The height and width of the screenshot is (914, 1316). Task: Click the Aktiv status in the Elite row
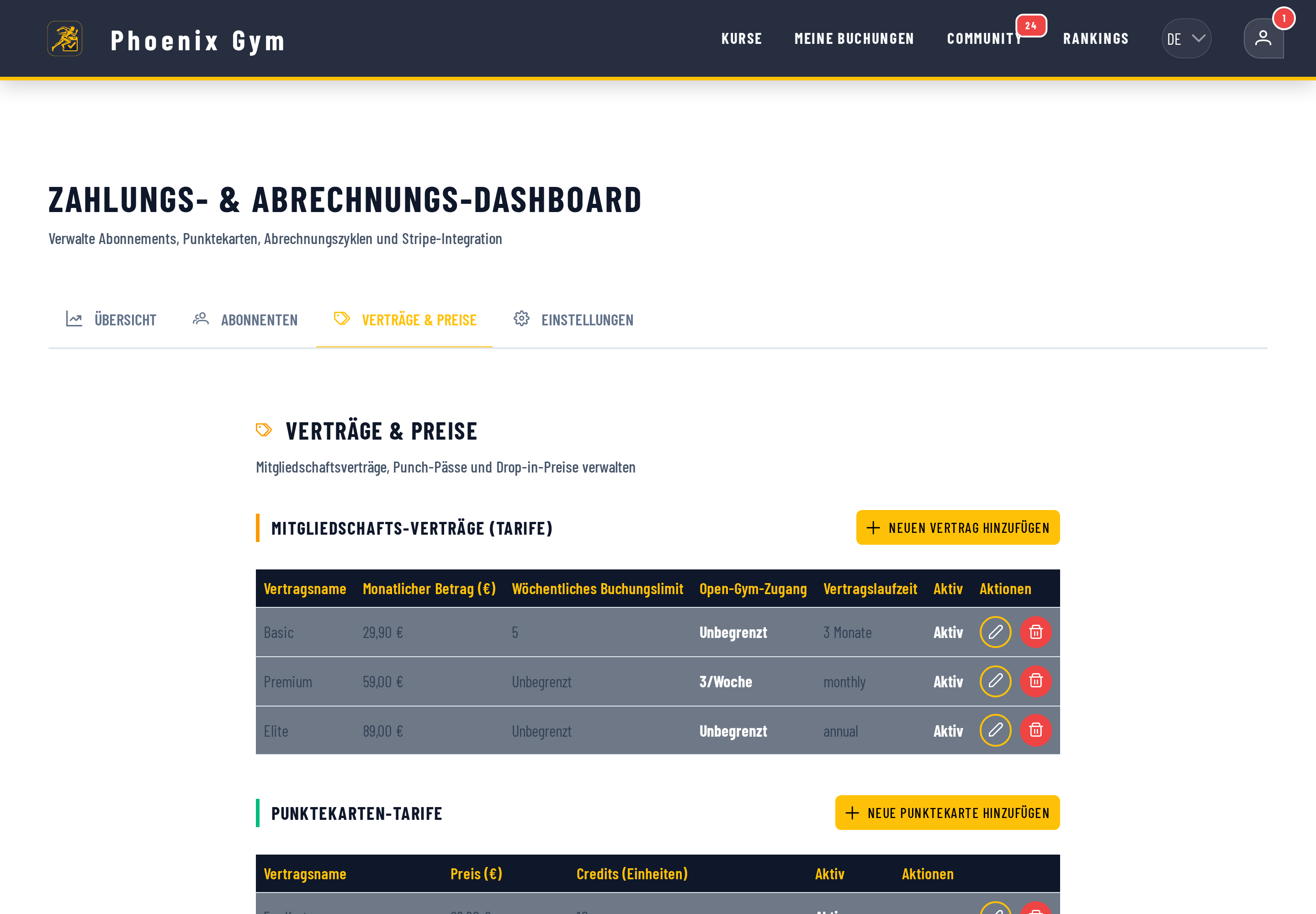948,731
